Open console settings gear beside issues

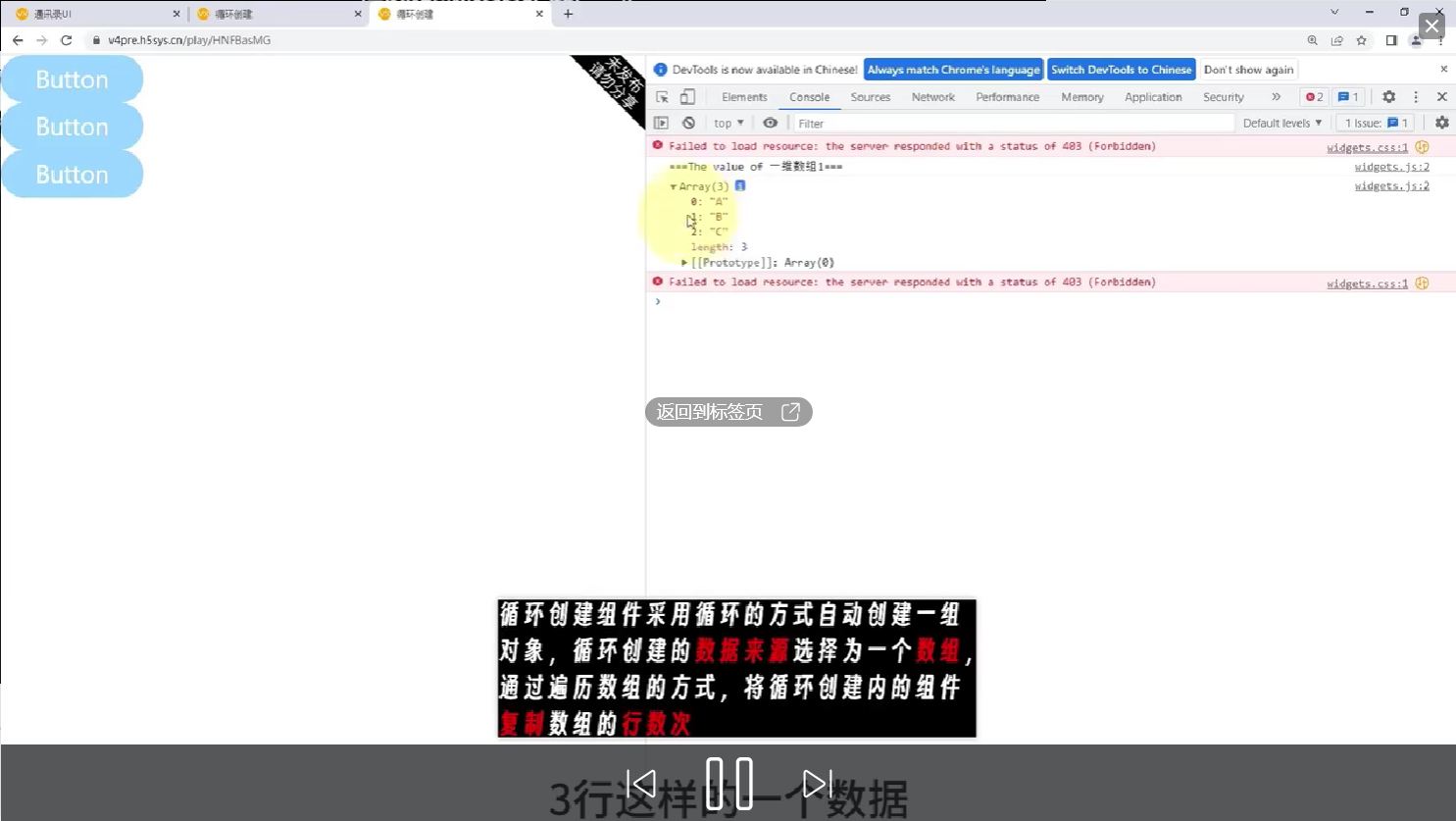pos(1441,123)
